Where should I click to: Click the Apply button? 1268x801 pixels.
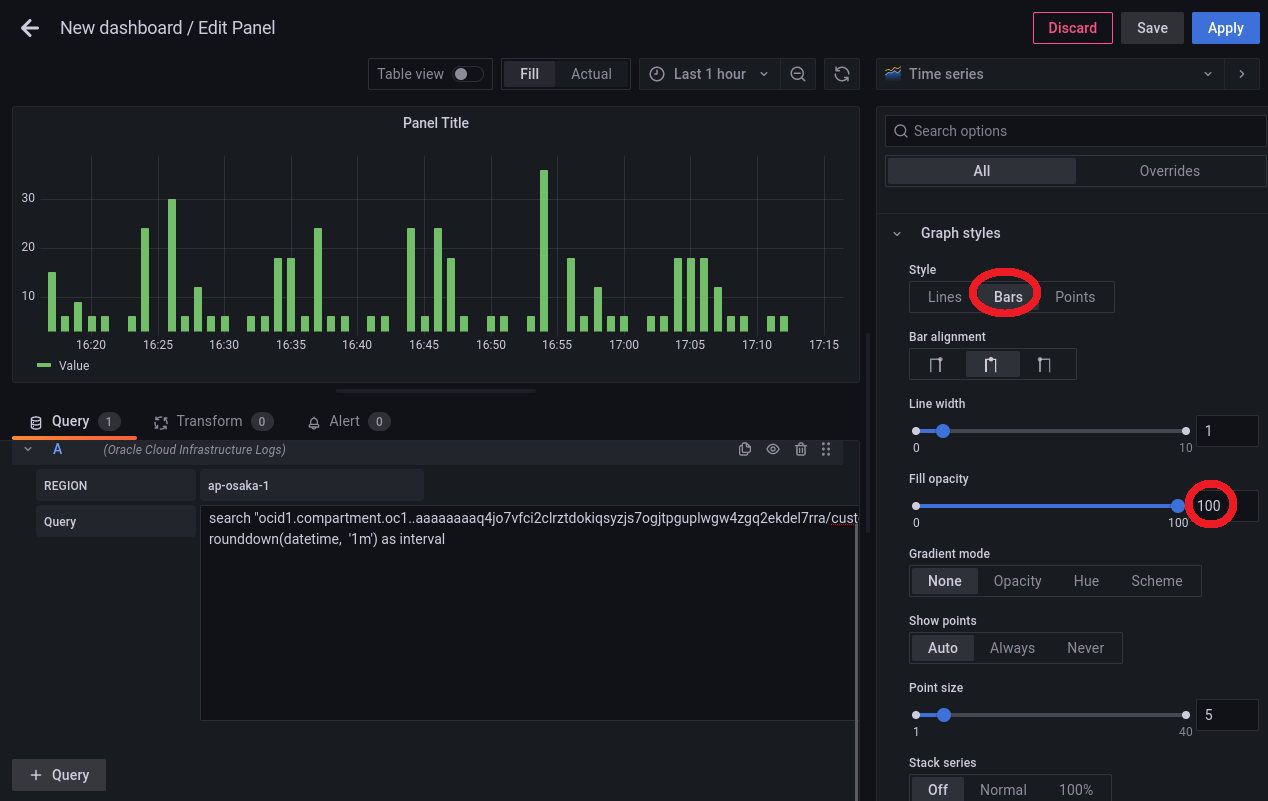1225,28
